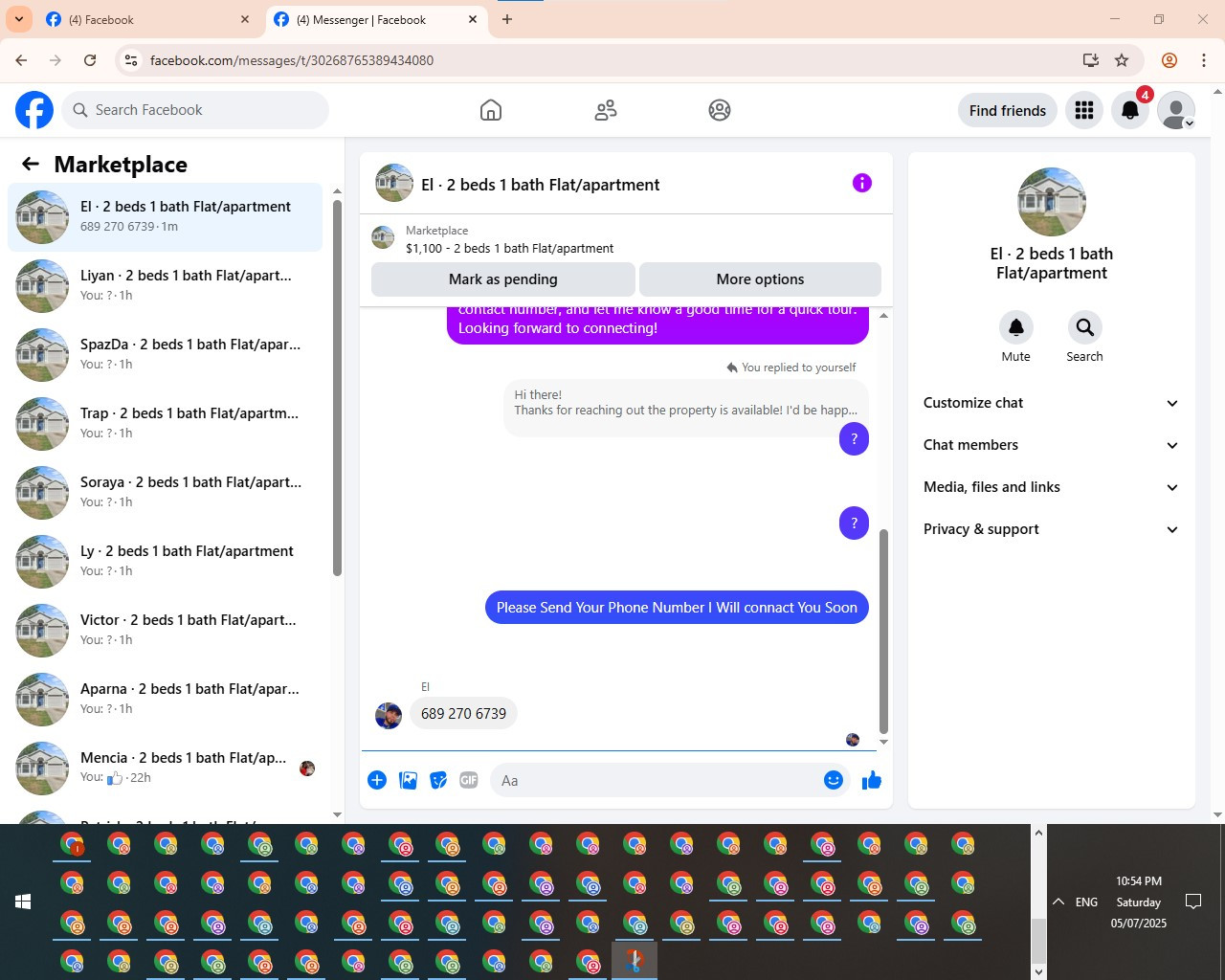Open the account profile avatar menu
This screenshot has height=980, width=1225.
pos(1176,110)
